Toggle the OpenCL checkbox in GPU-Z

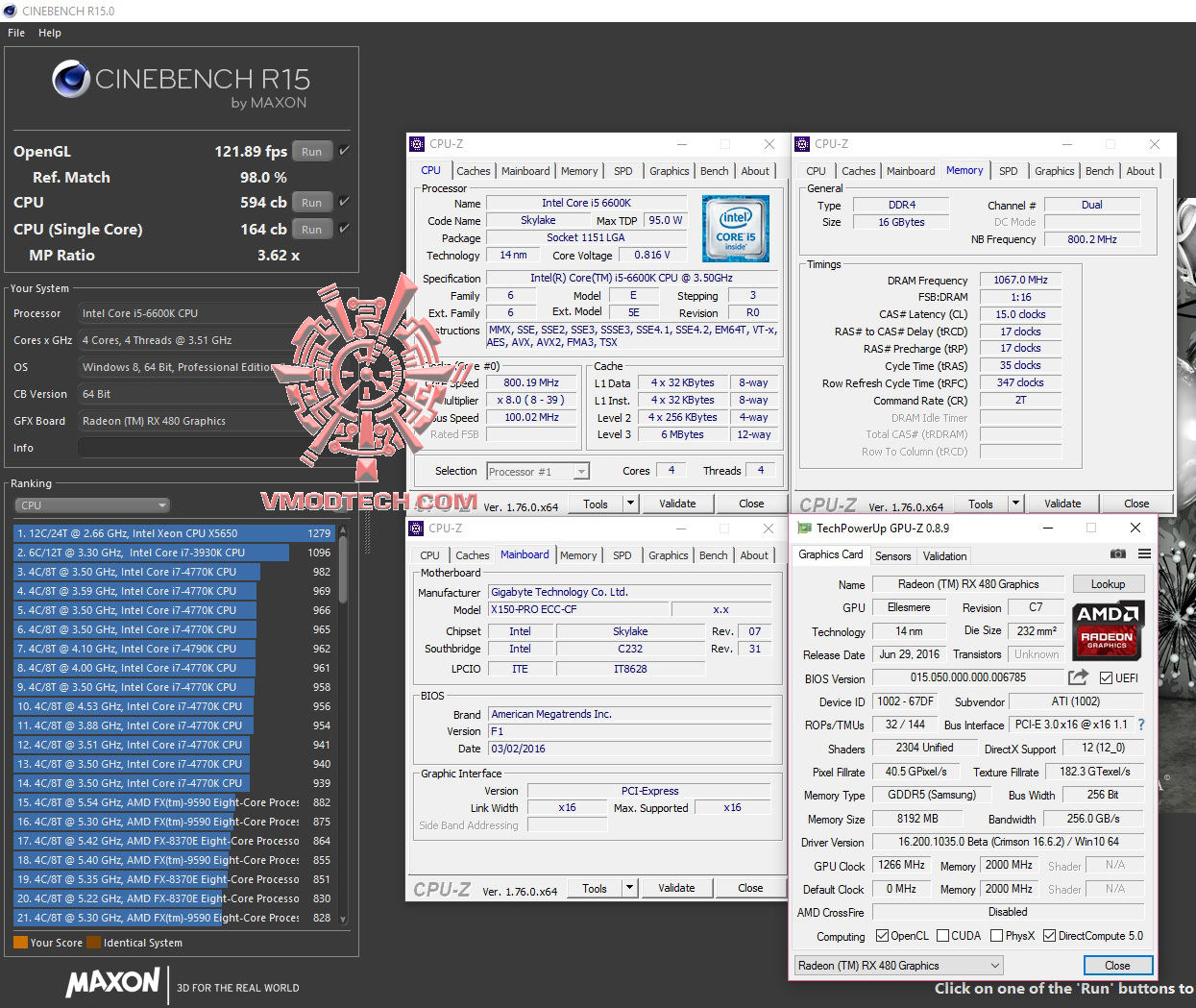pos(882,935)
